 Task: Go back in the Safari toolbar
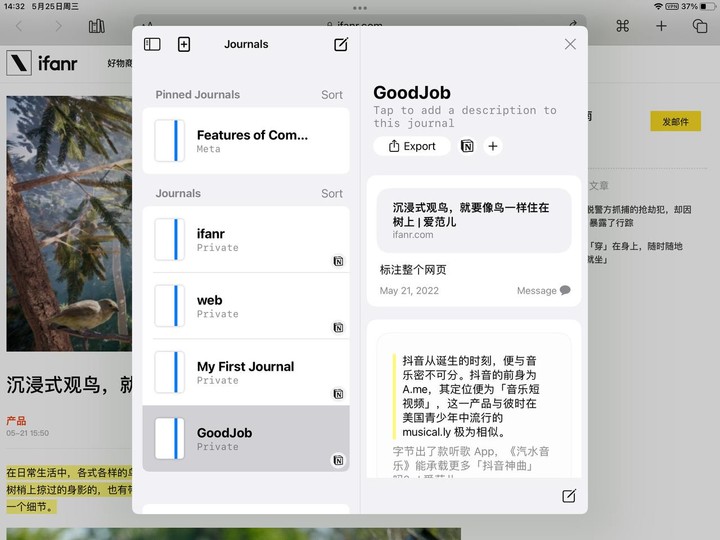tap(19, 26)
